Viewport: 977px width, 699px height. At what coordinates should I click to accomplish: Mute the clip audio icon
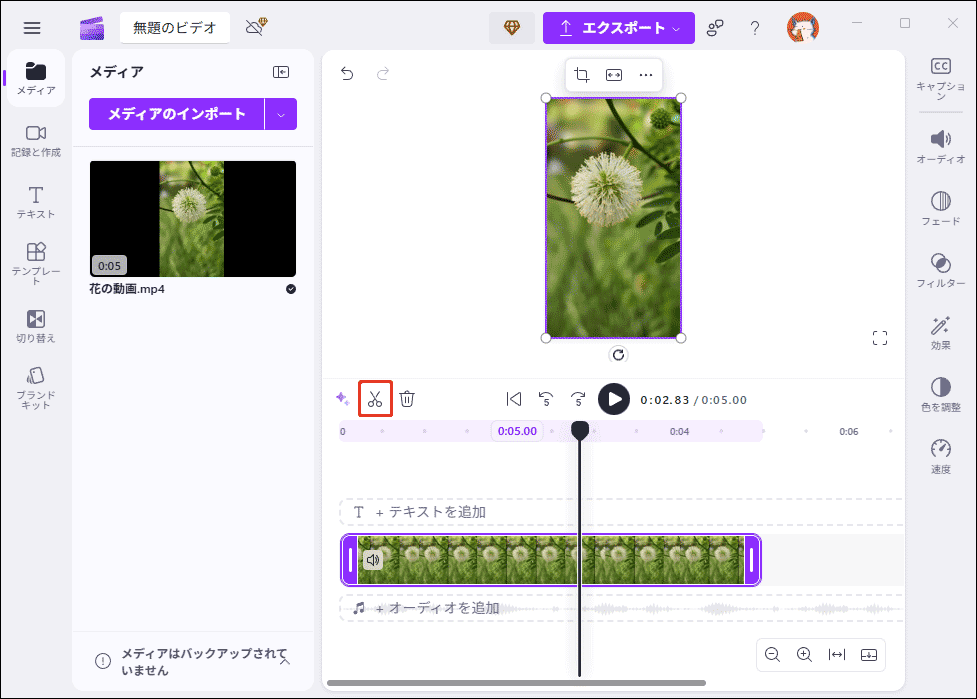click(373, 560)
